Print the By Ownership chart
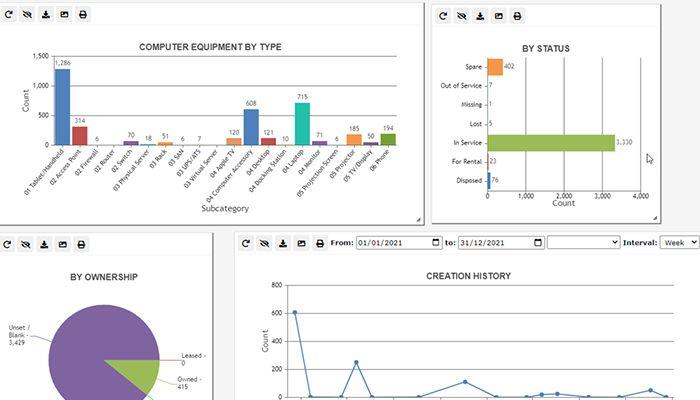 [x=81, y=244]
